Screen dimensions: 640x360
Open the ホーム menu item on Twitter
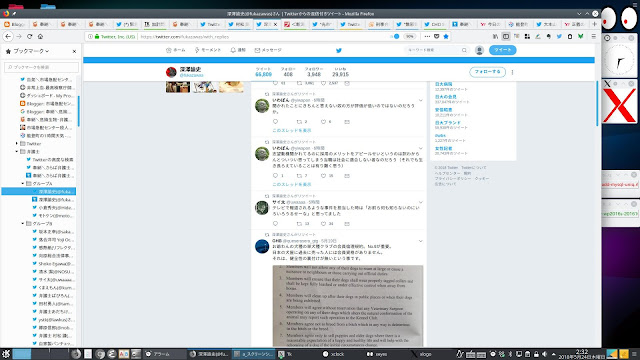pos(176,50)
